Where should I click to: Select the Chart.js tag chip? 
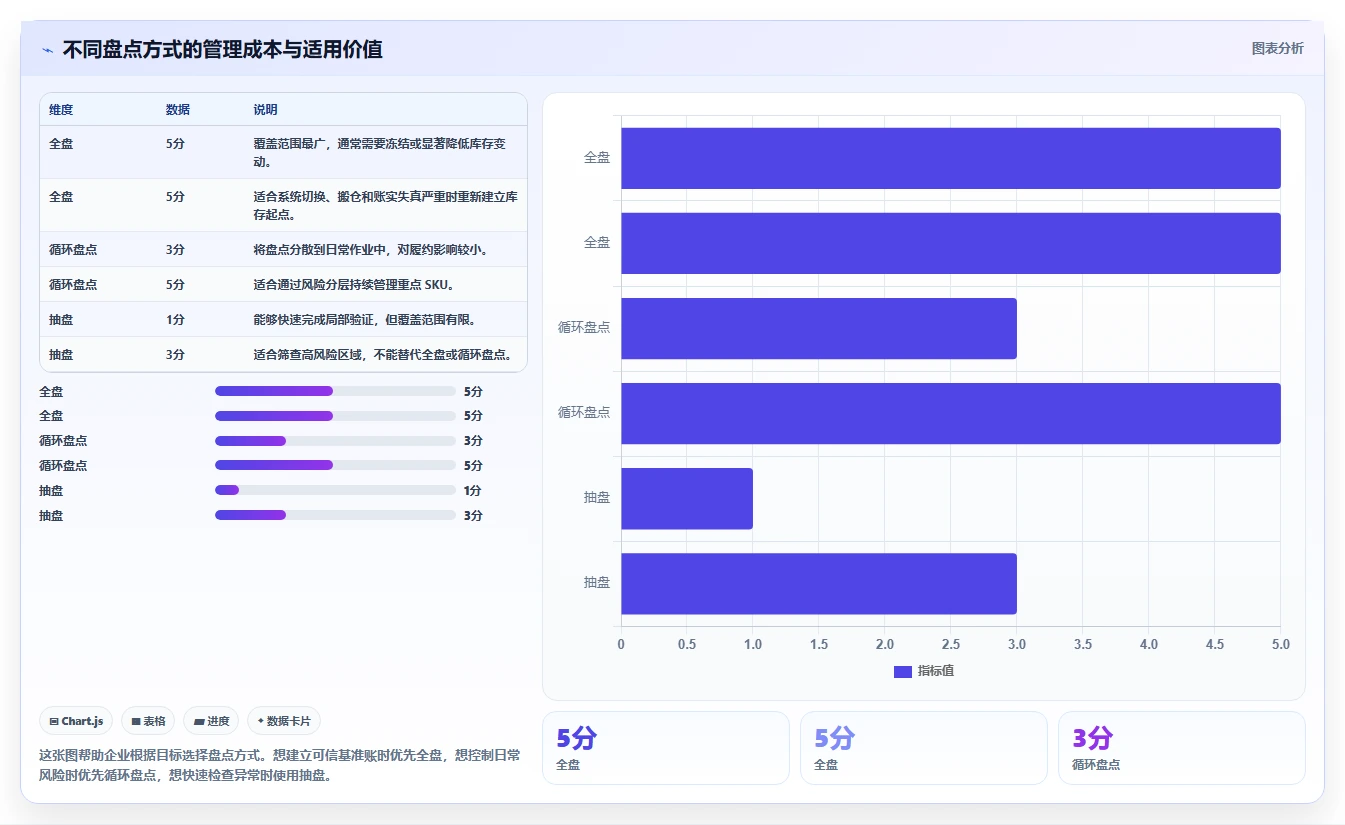click(76, 721)
